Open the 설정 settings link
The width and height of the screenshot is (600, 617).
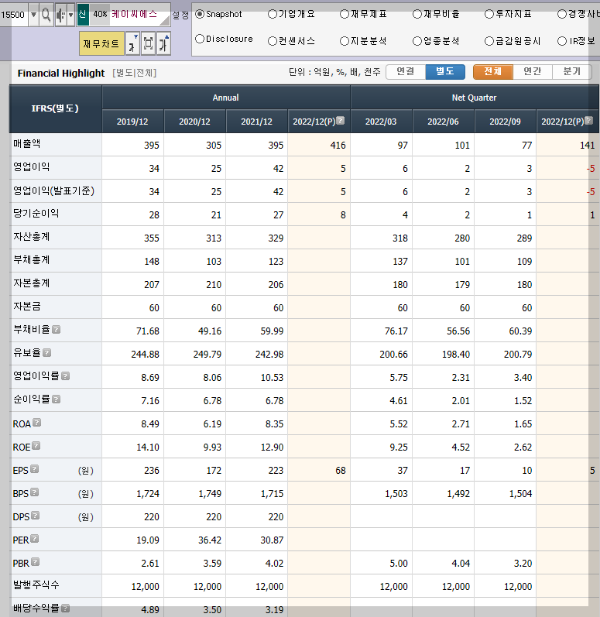click(181, 15)
